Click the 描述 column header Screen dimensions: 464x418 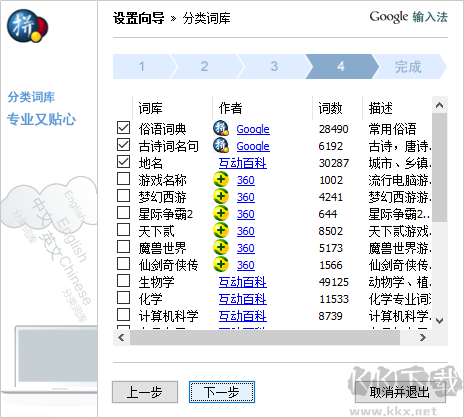pyautogui.click(x=397, y=108)
